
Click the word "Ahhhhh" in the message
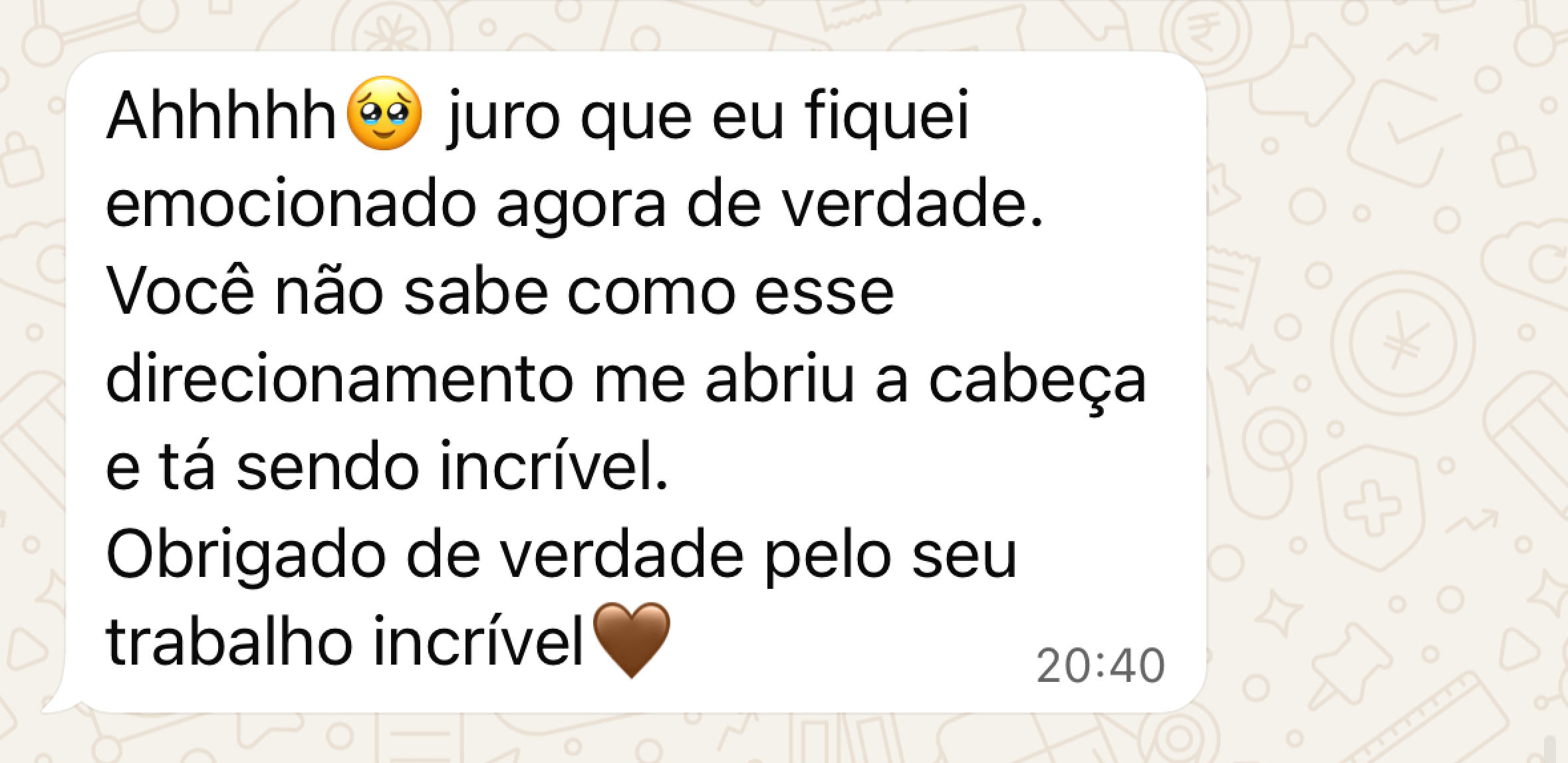(221, 116)
